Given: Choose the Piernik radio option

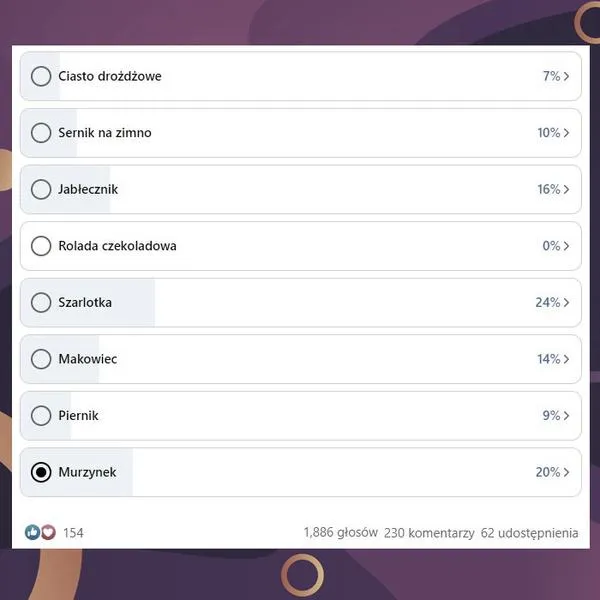Looking at the screenshot, I should 41,415.
